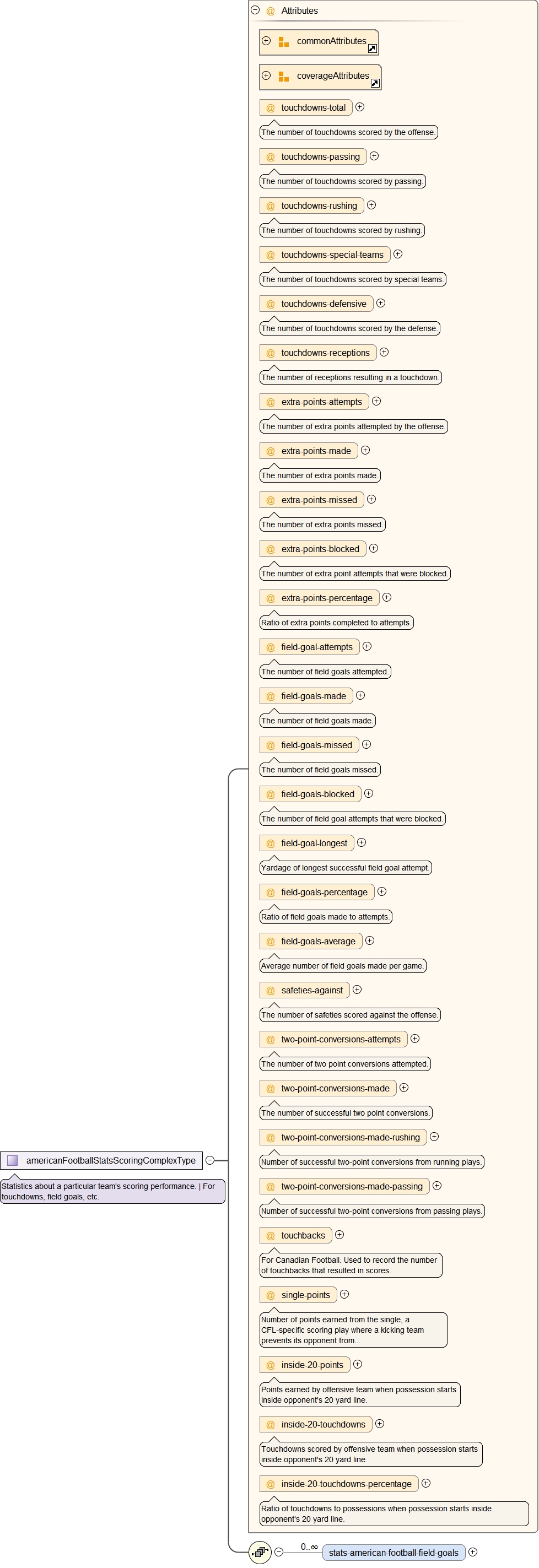The image size is (539, 1568).
Task: Click the coverageAttributes orange group icon
Action: click(283, 76)
